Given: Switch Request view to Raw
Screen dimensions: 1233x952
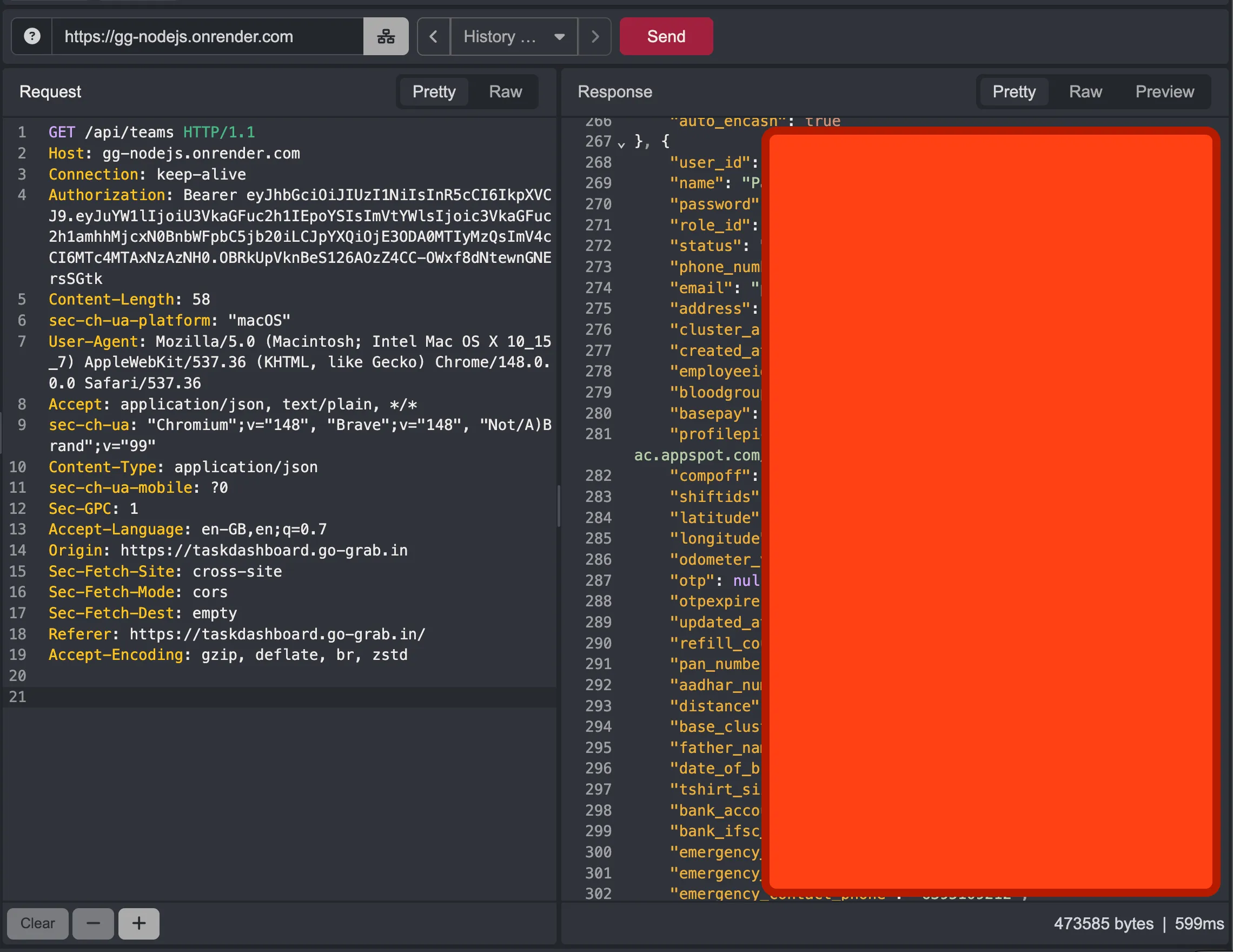Looking at the screenshot, I should point(505,91).
